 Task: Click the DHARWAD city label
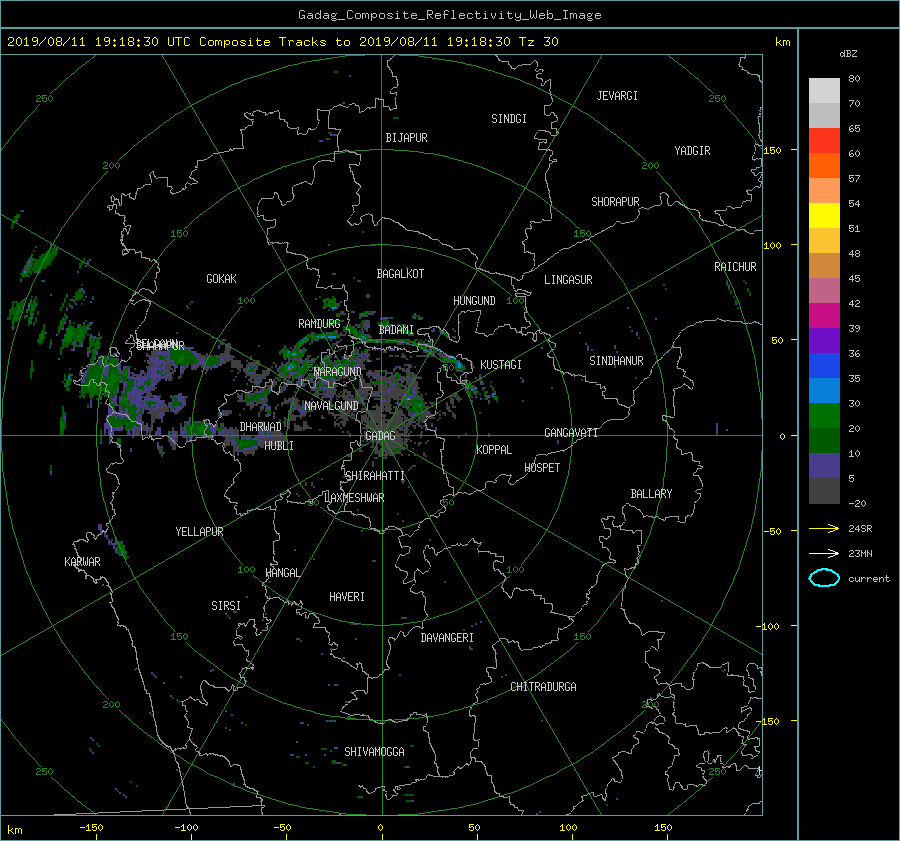coord(261,427)
